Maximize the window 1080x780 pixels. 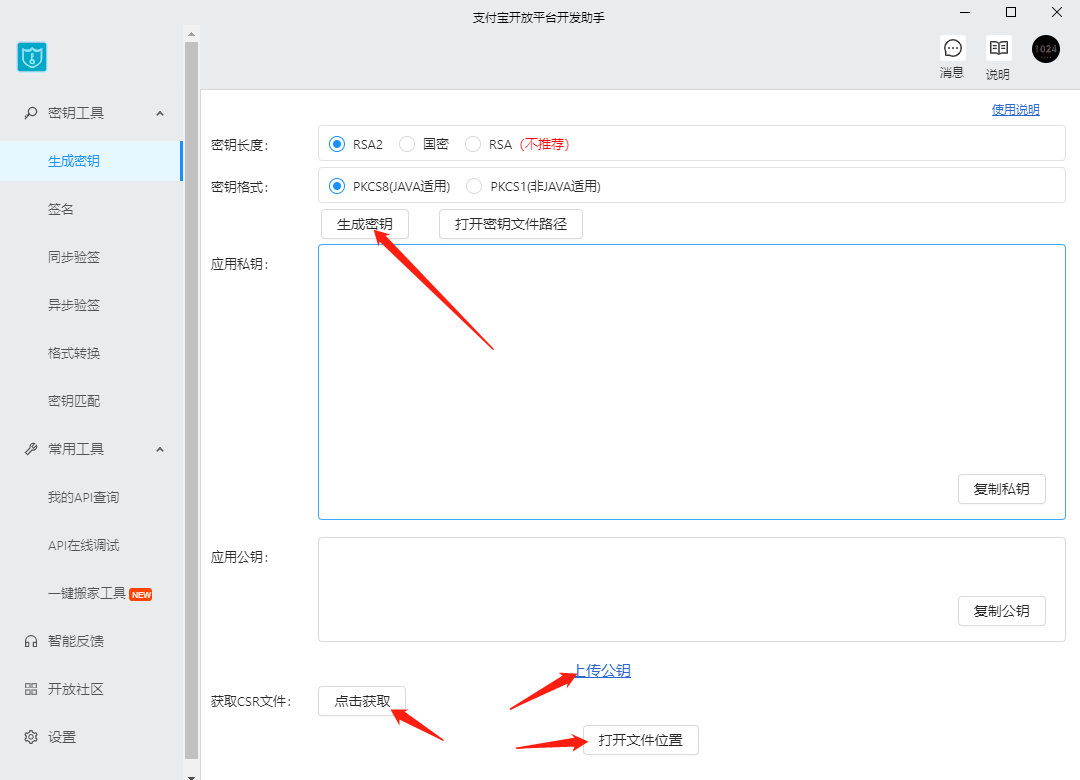coord(1011,12)
